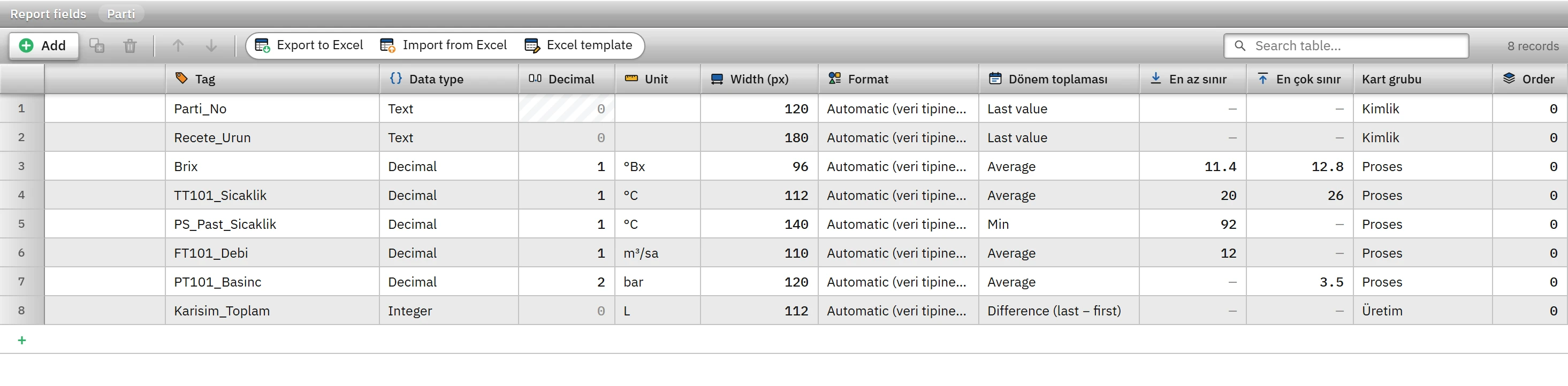
Task: Click the Unit column header
Action: pos(658,79)
